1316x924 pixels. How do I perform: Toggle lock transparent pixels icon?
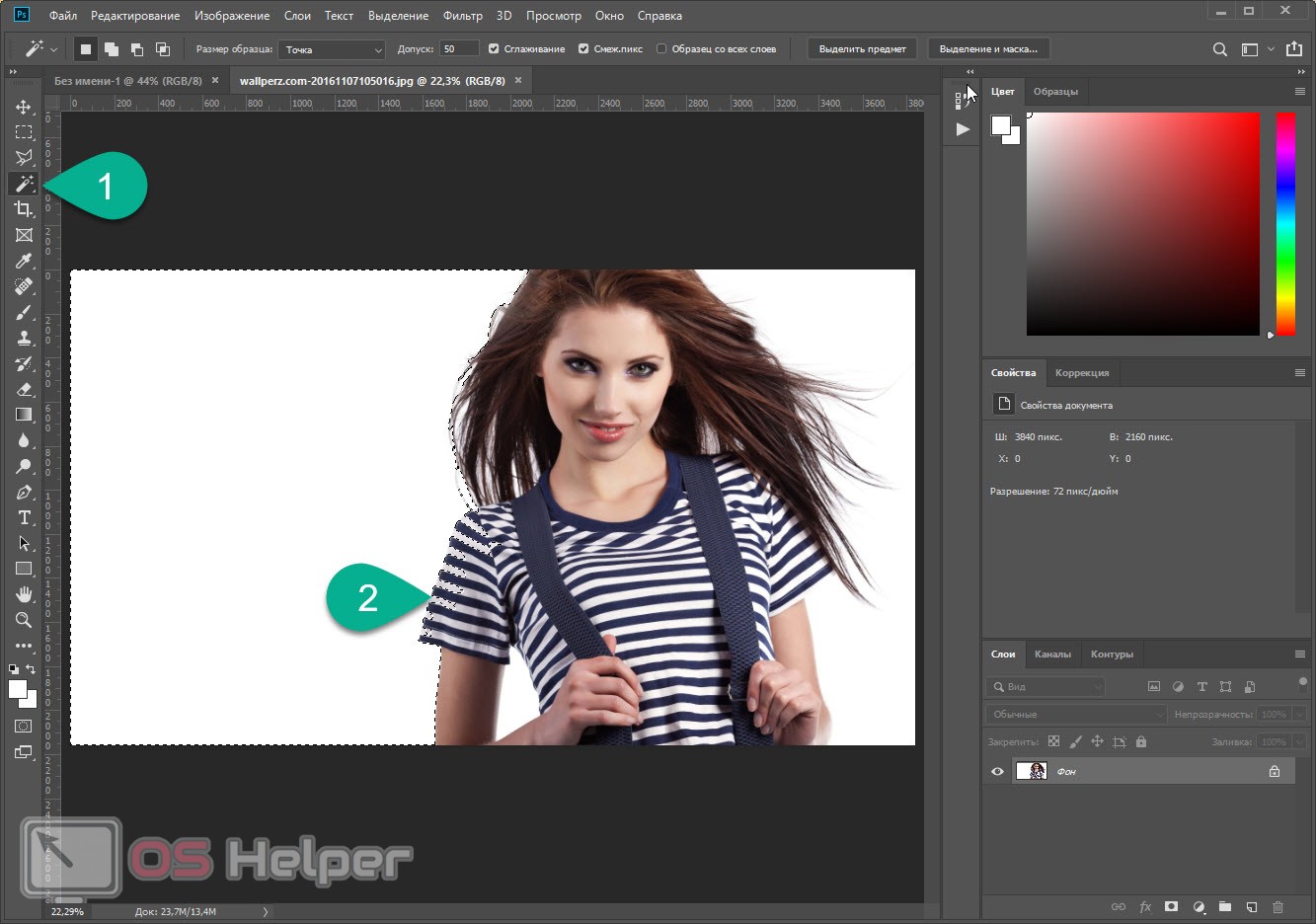1053,741
